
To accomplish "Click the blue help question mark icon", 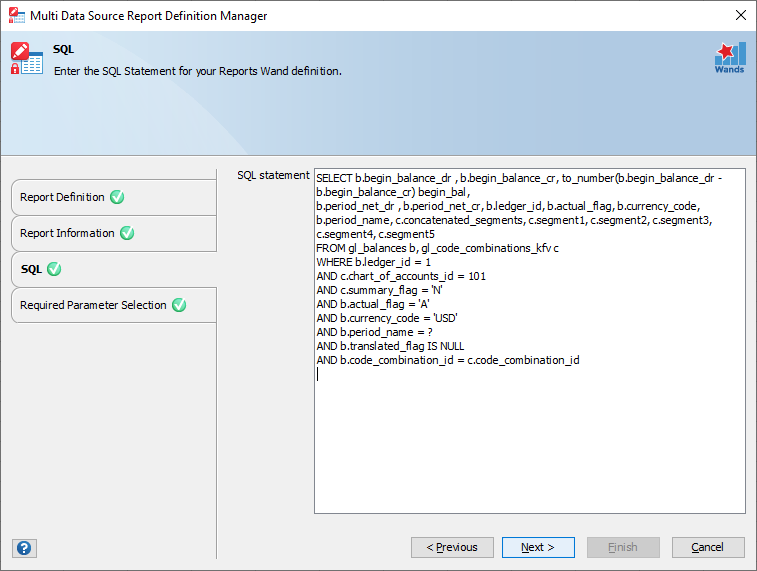I will click(24, 548).
